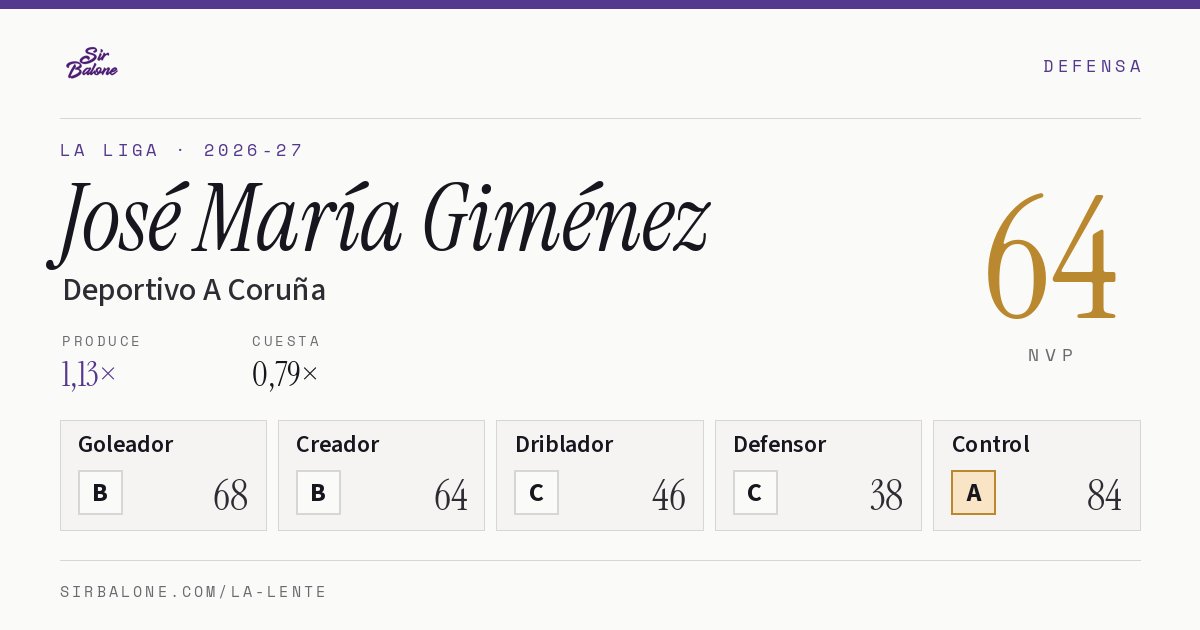
Task: Click the Defensor card title
Action: tap(780, 444)
